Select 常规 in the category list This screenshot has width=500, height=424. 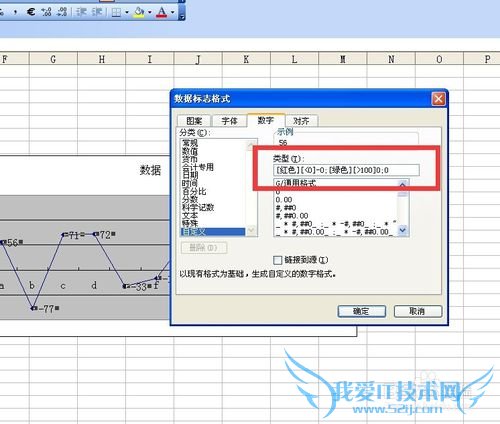point(190,143)
